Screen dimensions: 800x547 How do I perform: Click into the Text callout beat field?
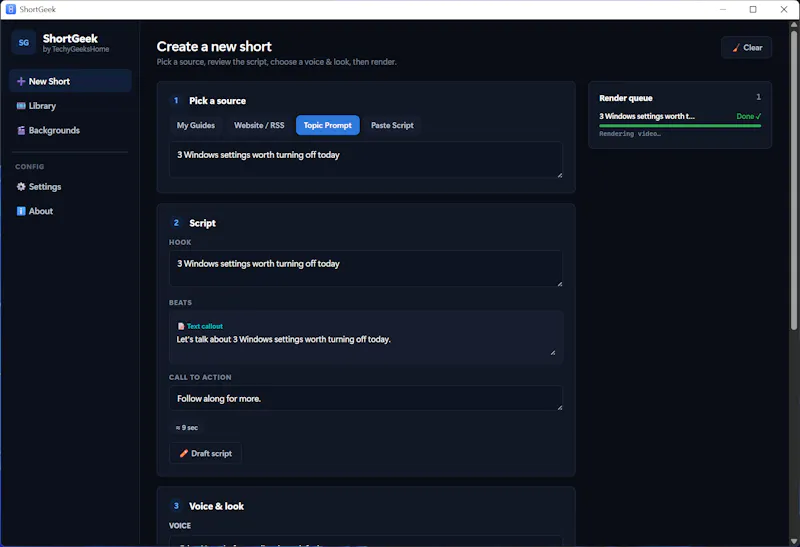[x=366, y=343]
